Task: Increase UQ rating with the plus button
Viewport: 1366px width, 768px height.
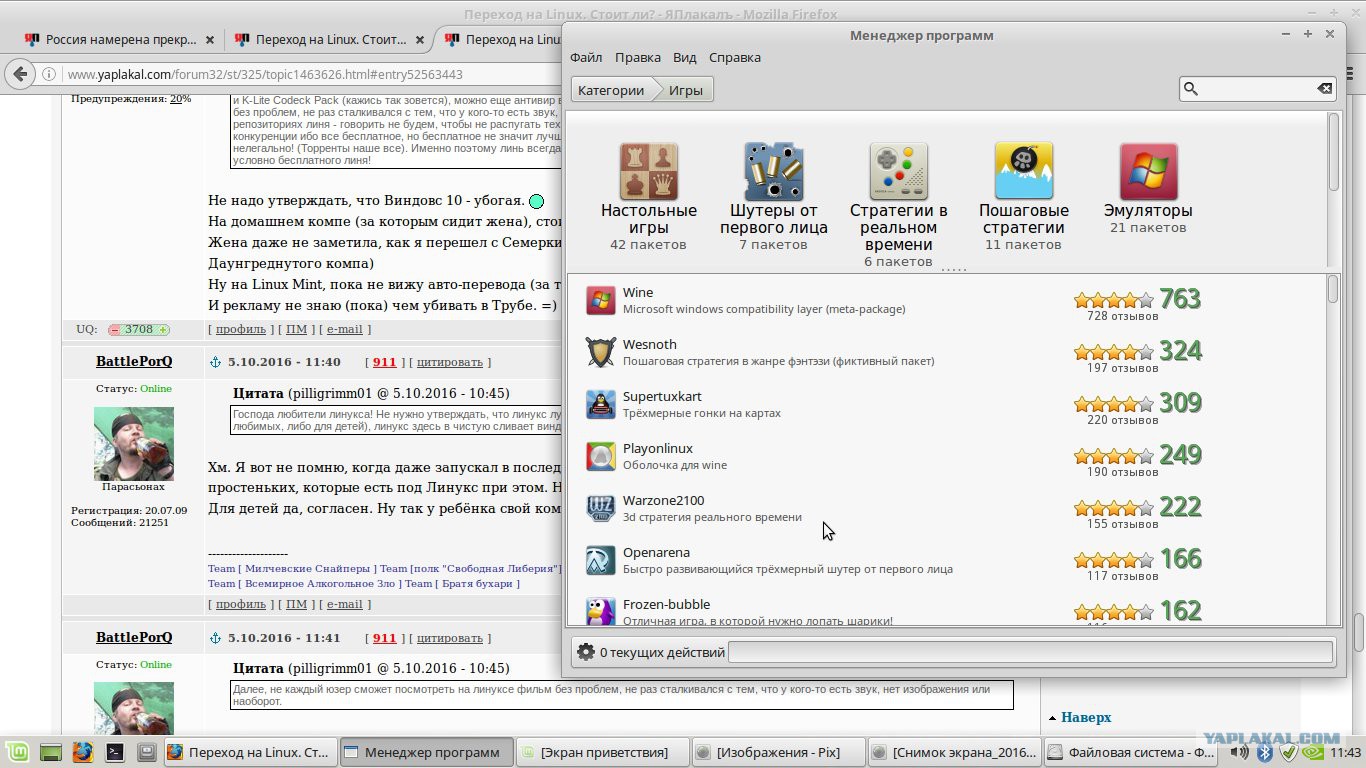Action: coord(163,329)
